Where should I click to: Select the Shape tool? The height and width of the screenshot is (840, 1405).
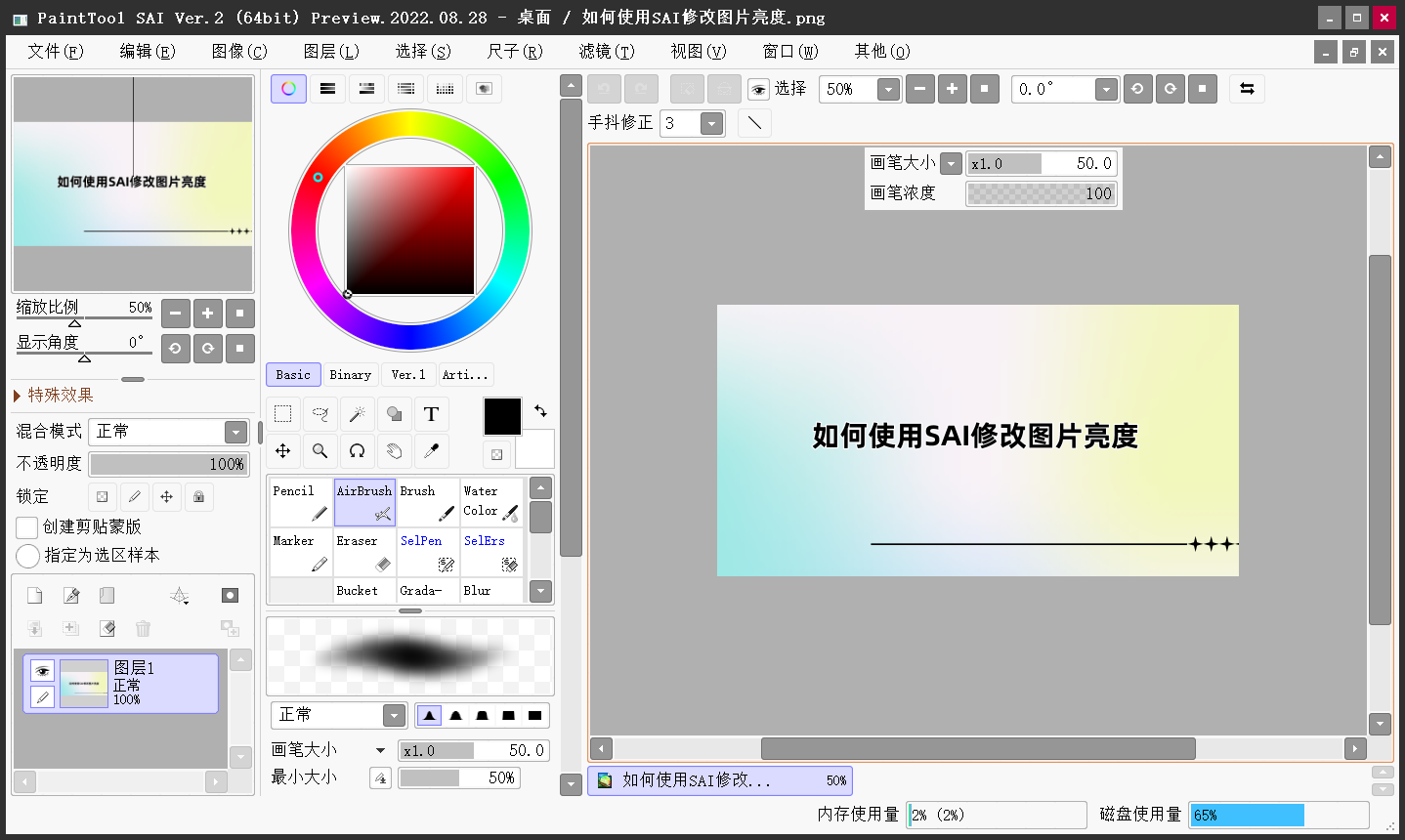[x=395, y=414]
